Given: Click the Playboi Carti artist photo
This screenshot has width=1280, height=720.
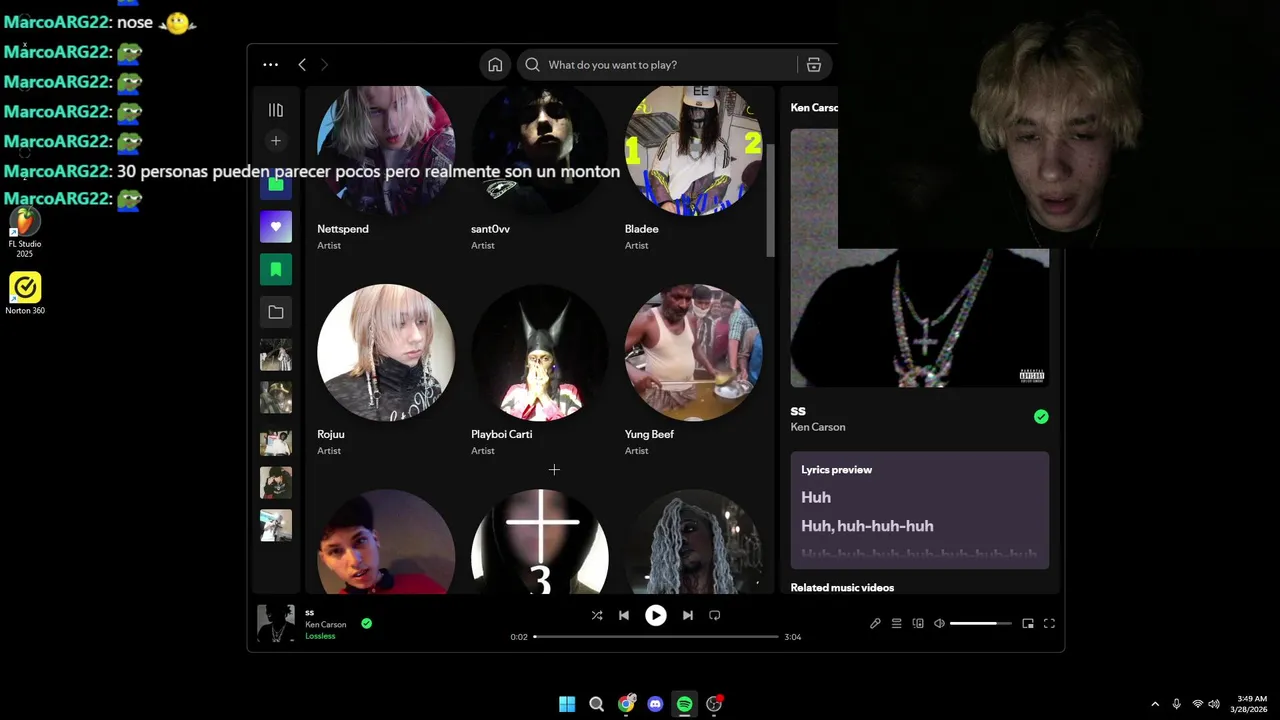Looking at the screenshot, I should pos(540,352).
